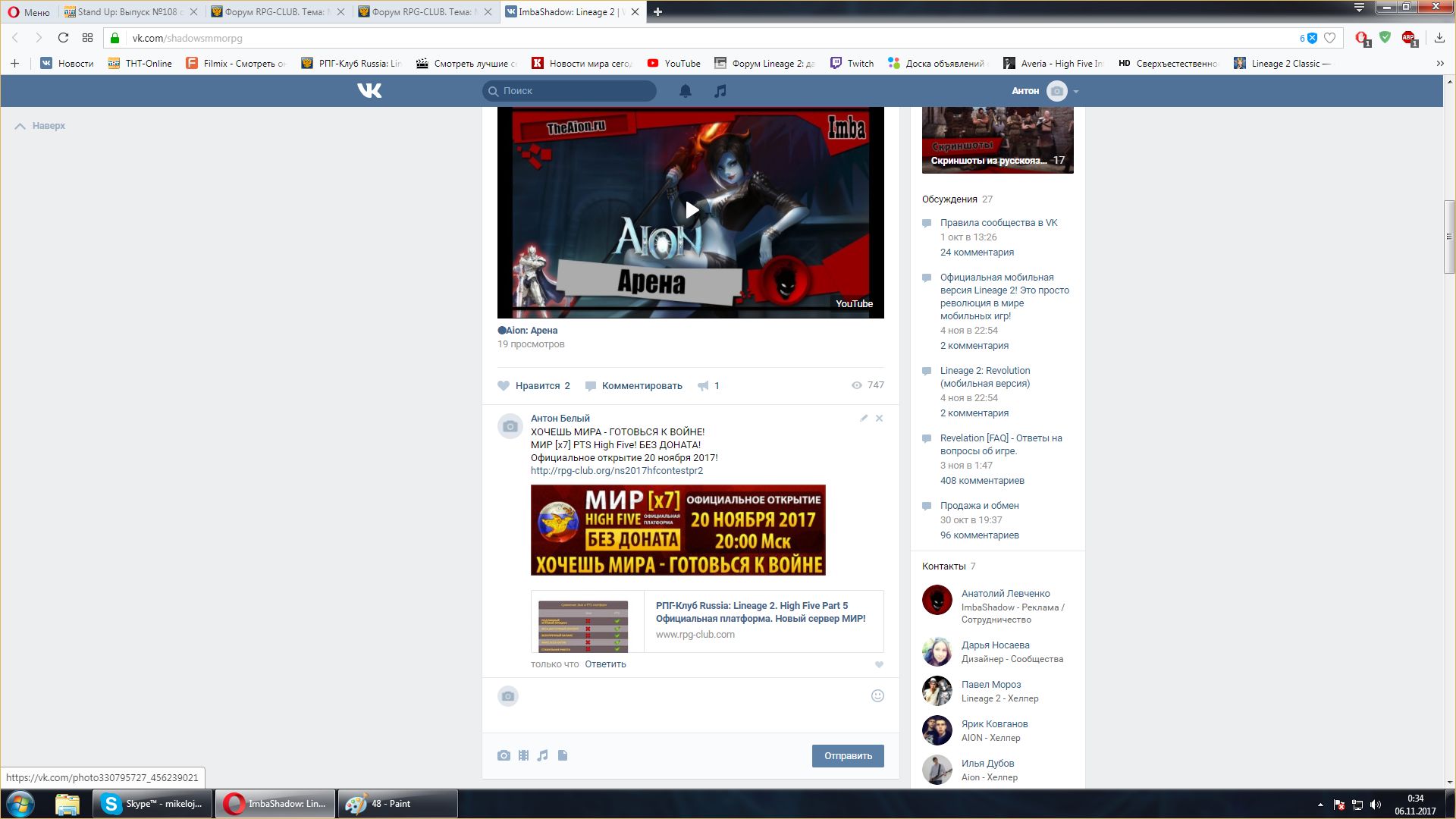The width and height of the screenshot is (1456, 819).
Task: Open МИР x7 banner image
Action: (x=678, y=530)
